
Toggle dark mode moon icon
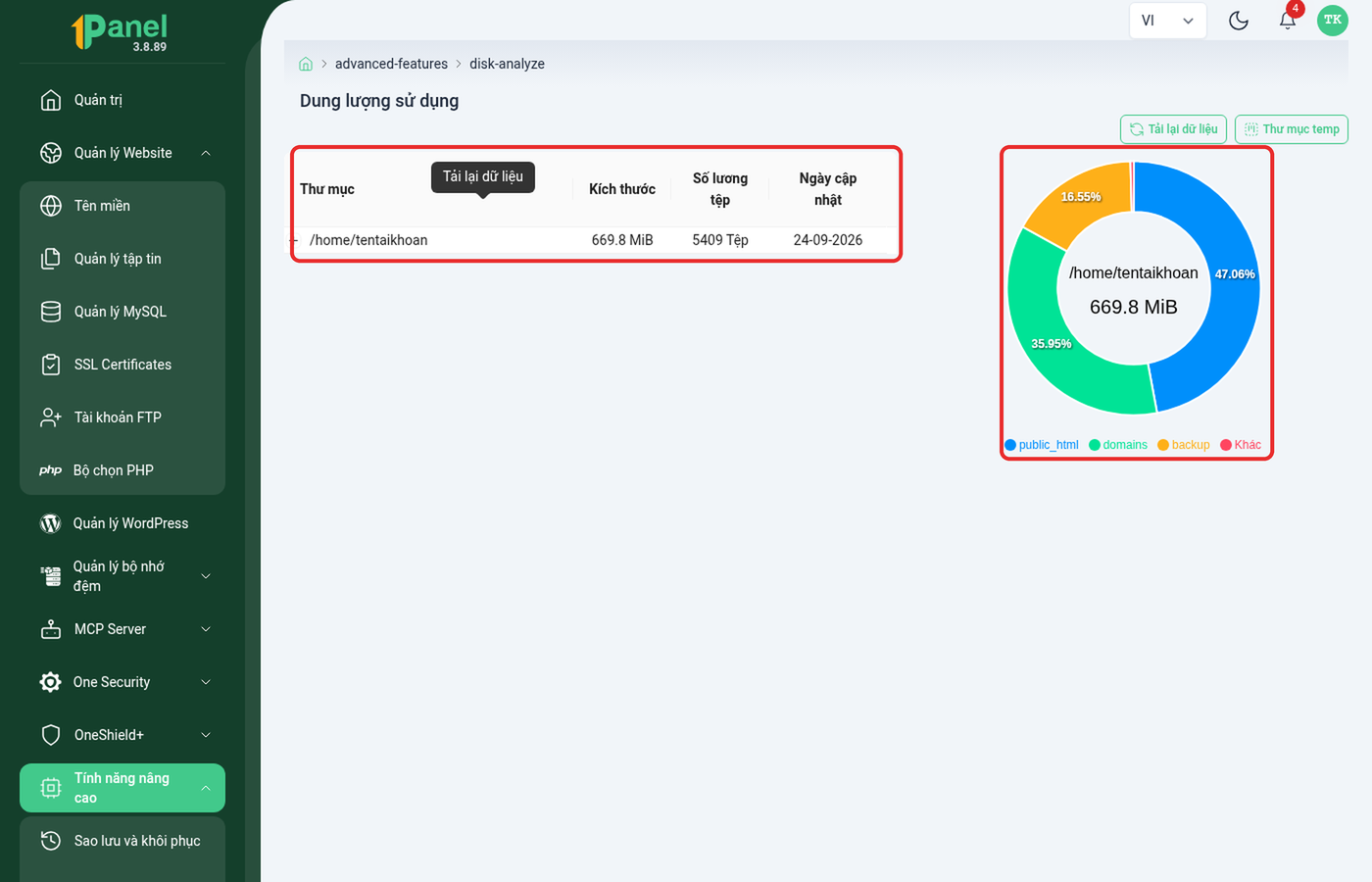tap(1239, 21)
